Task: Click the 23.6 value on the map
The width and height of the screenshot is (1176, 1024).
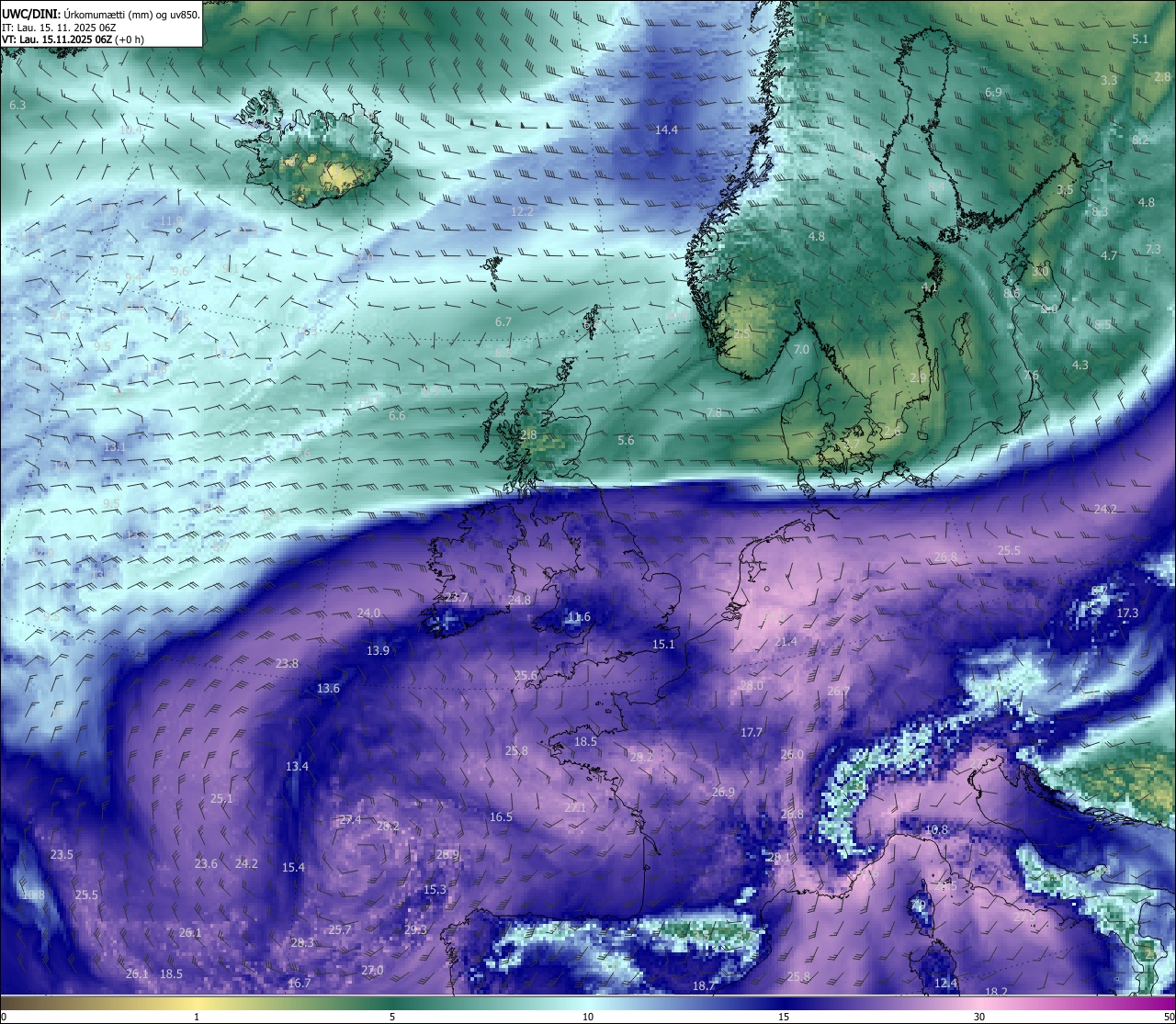Action: pyautogui.click(x=206, y=863)
